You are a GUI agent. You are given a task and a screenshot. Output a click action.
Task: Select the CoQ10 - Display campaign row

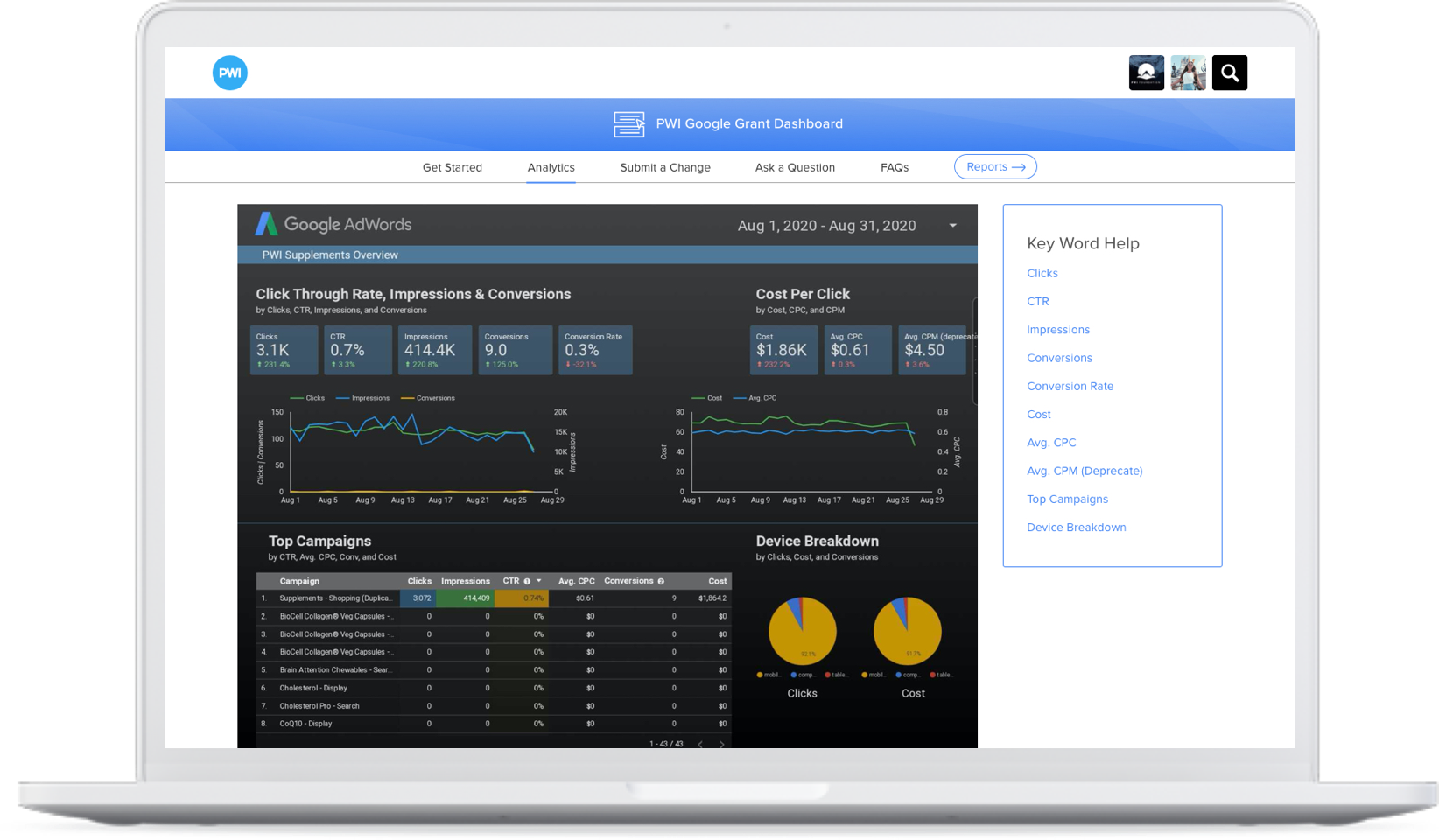[x=494, y=724]
